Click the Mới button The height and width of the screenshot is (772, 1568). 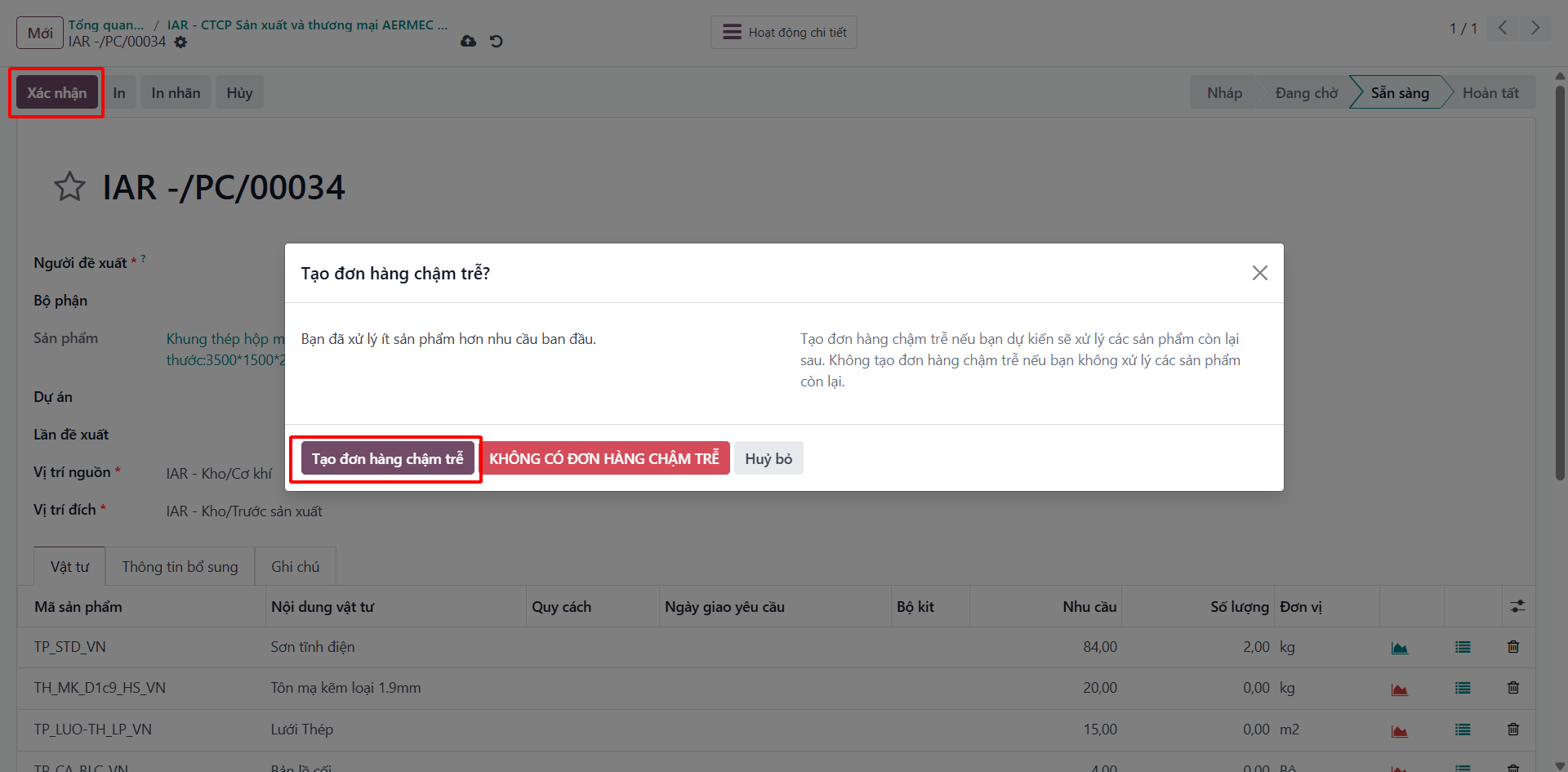(40, 33)
